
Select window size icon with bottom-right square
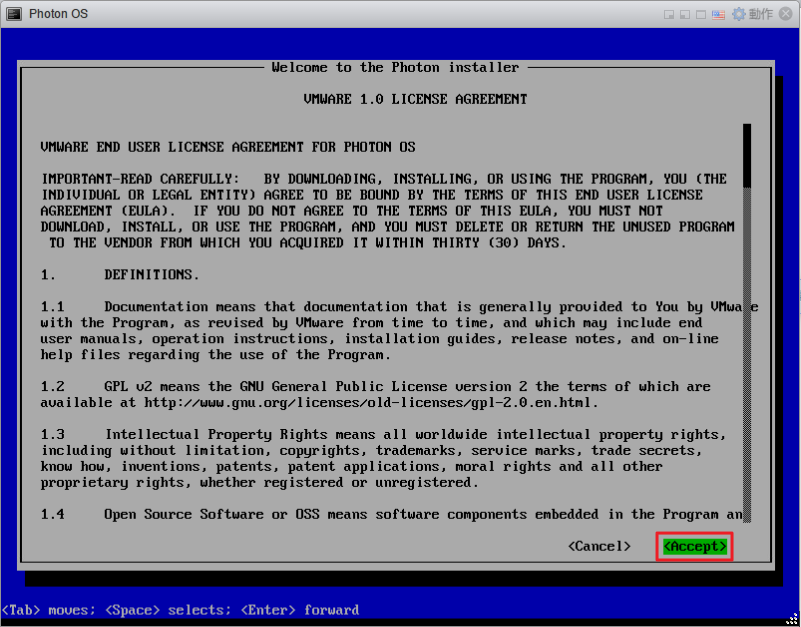(x=669, y=14)
